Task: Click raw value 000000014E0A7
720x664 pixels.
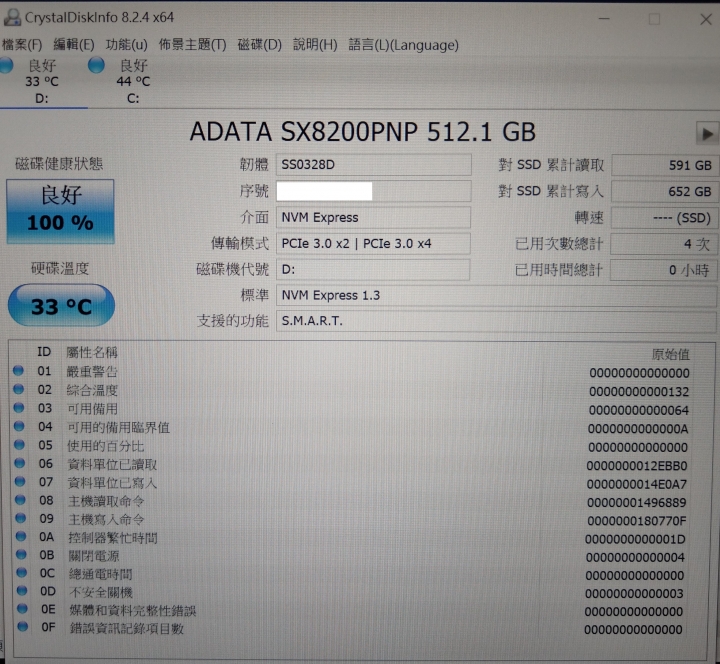Action: [636, 484]
